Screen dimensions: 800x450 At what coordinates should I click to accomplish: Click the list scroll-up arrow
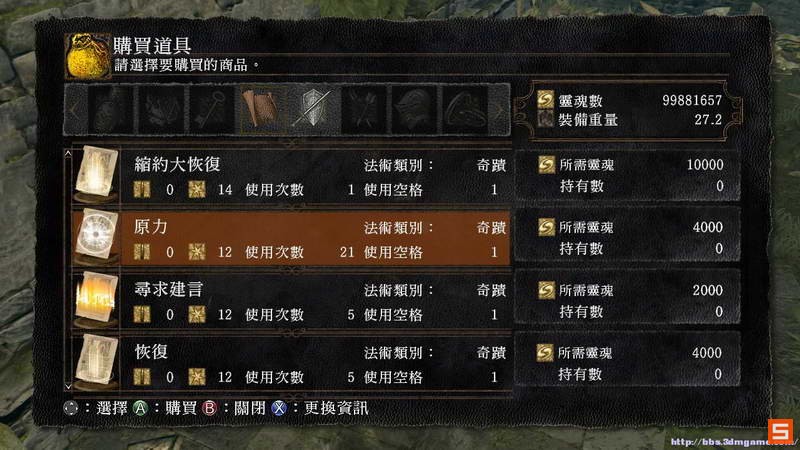(68, 153)
